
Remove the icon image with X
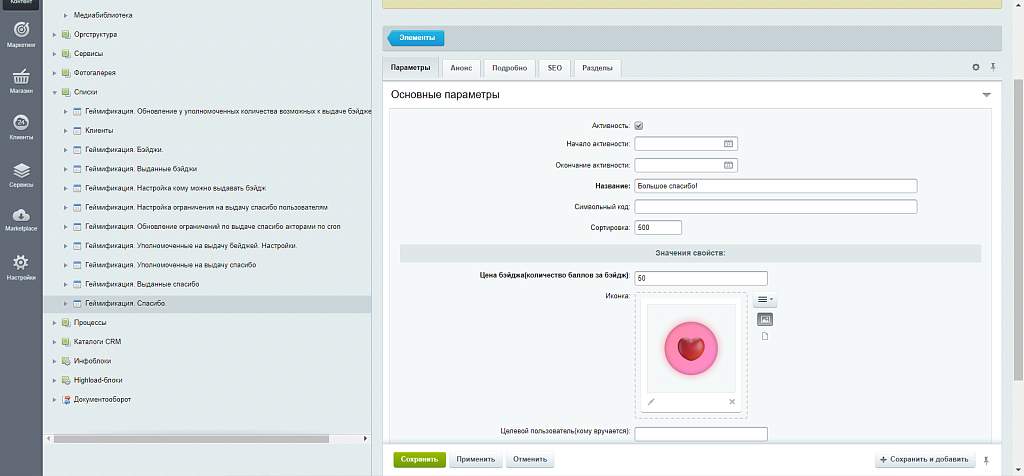click(732, 401)
